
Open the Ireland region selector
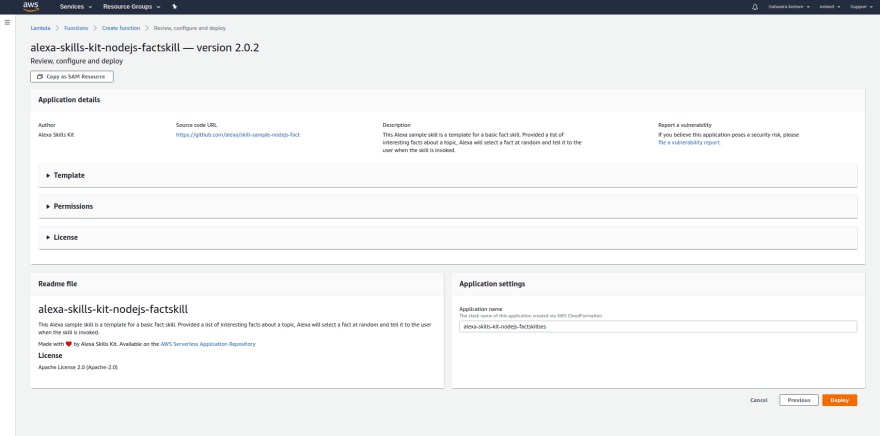[x=829, y=7]
